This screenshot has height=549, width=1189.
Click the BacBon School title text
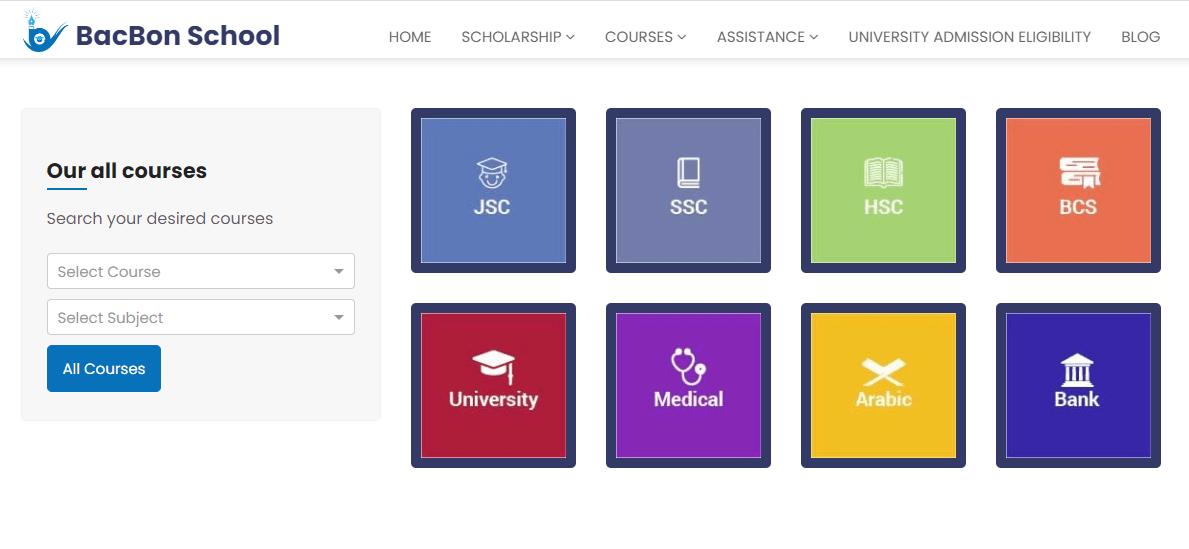click(x=178, y=36)
